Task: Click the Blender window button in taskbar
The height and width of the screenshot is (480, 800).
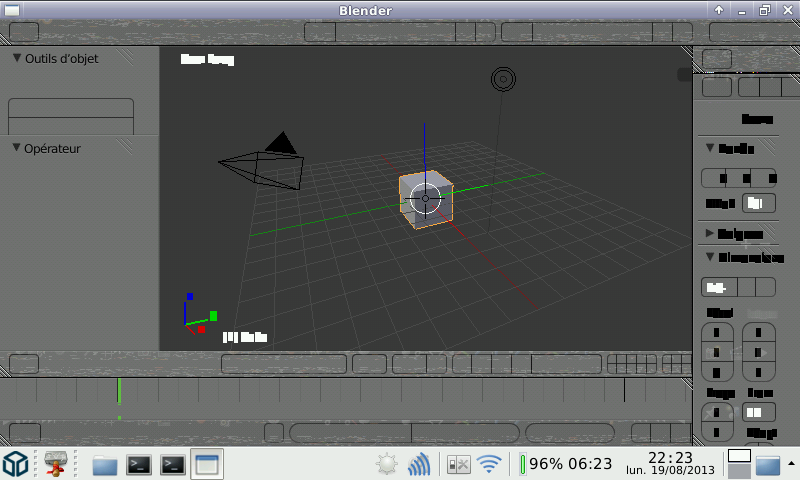Action: tap(207, 464)
